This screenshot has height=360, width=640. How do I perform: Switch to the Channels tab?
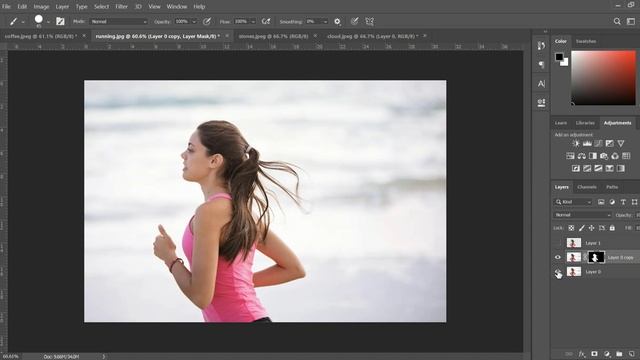[x=587, y=187]
